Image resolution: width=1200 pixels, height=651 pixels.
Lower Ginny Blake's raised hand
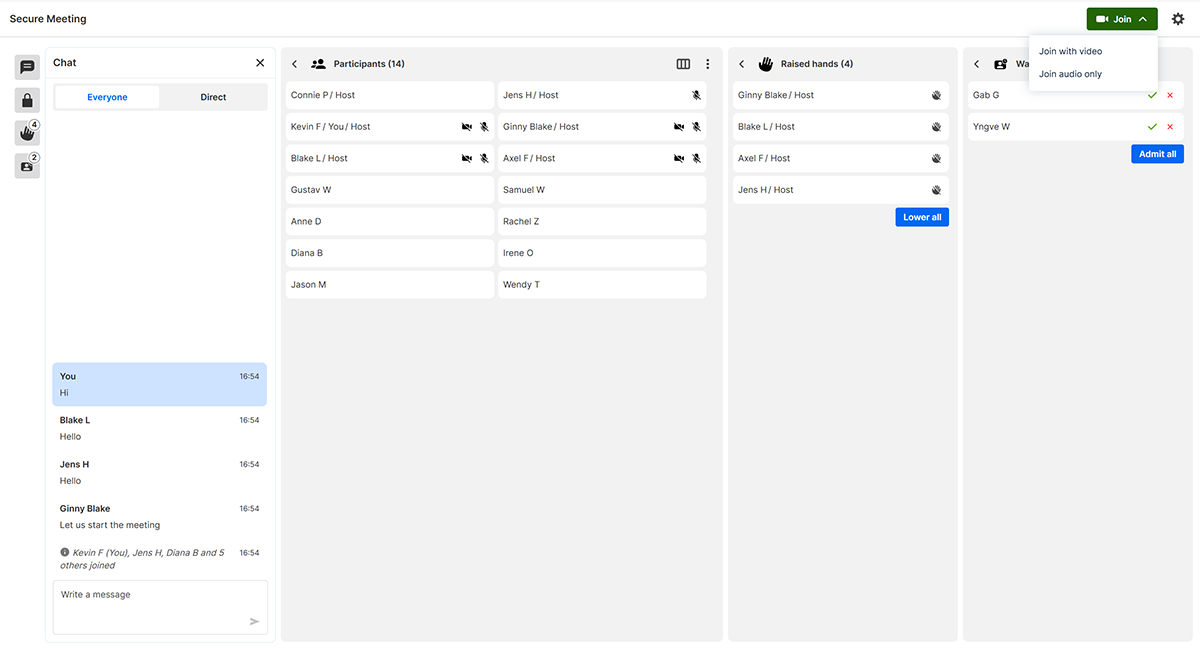[x=936, y=95]
